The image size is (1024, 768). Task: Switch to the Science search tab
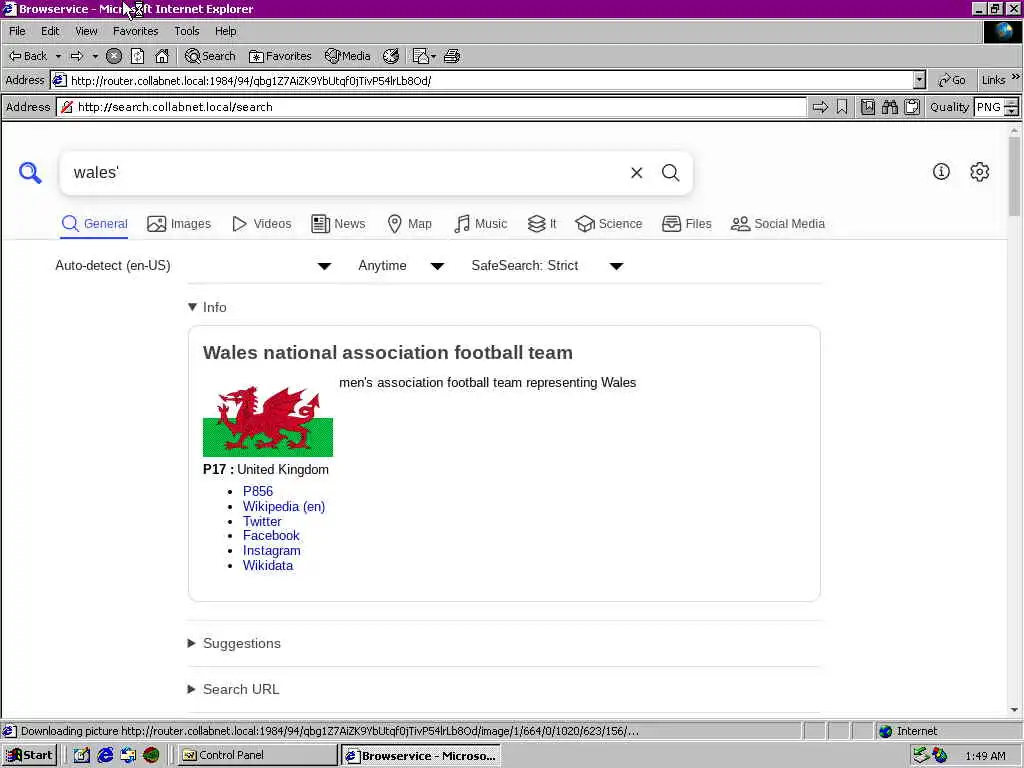[x=609, y=224]
